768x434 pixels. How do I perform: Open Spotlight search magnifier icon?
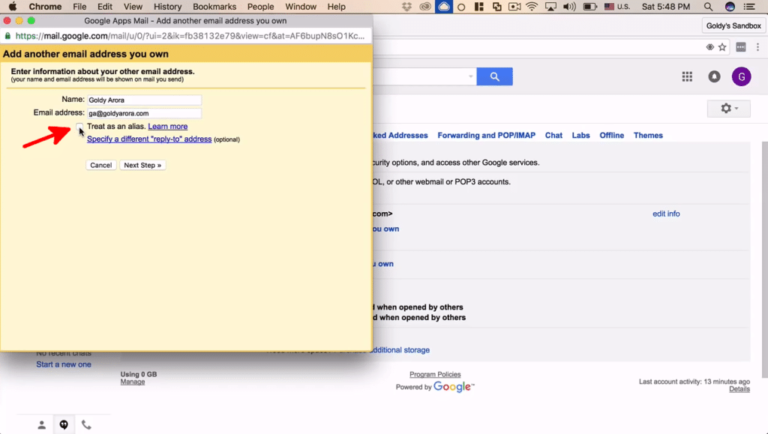(x=708, y=7)
